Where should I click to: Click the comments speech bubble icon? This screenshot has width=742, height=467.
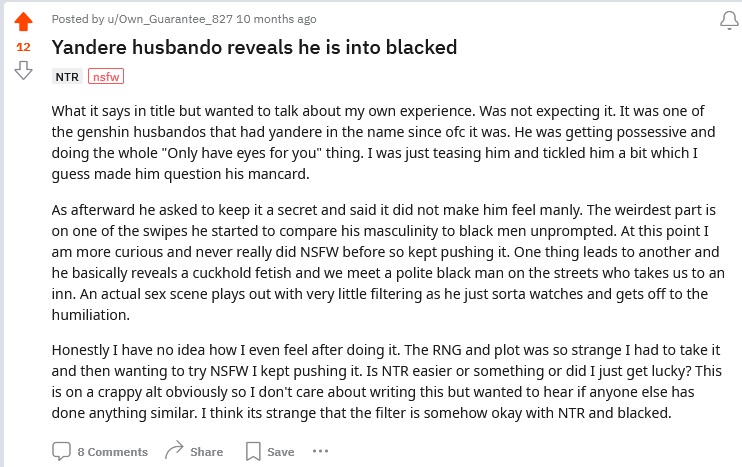(x=62, y=451)
